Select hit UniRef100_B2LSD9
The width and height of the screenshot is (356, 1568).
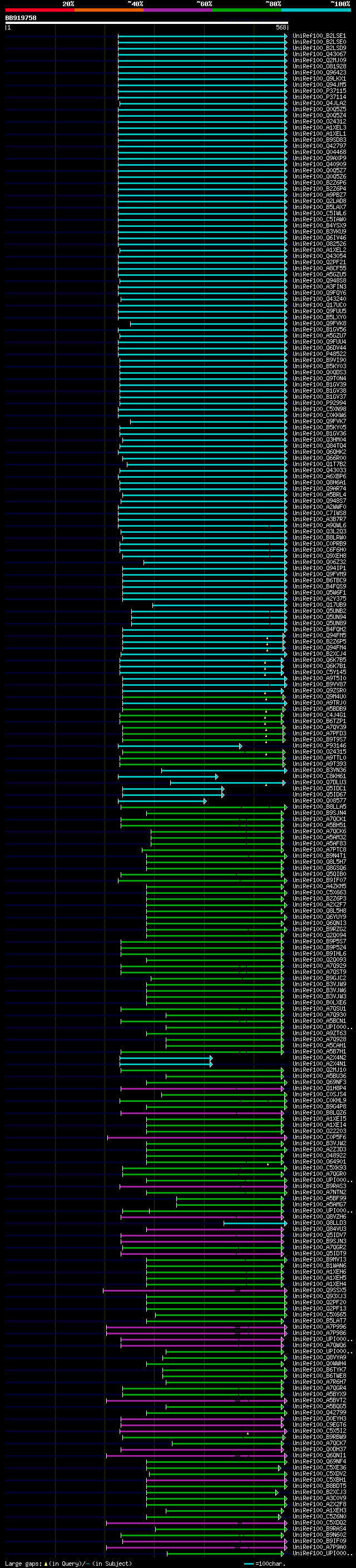point(319,48)
